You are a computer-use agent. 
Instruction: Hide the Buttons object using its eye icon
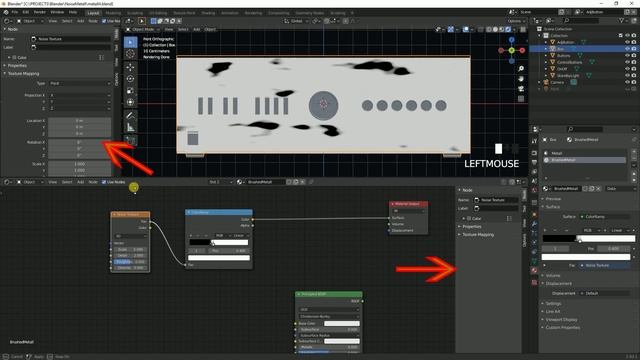tap(627, 56)
